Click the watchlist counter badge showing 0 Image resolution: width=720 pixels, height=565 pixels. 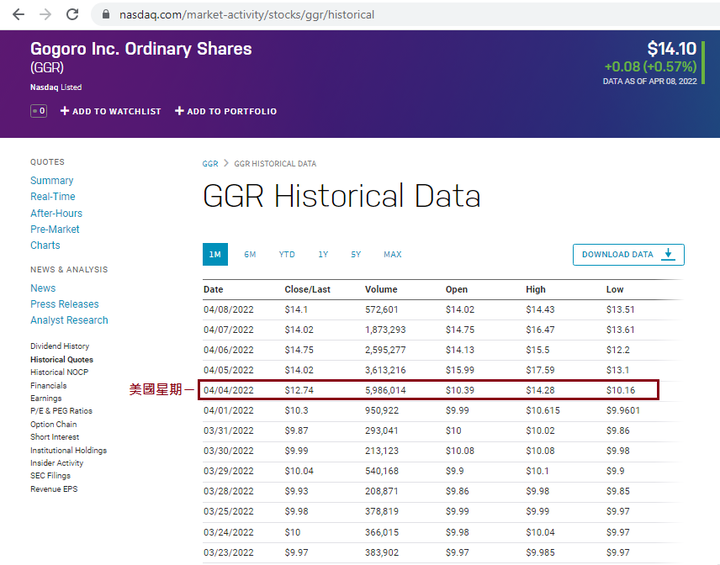click(x=39, y=111)
